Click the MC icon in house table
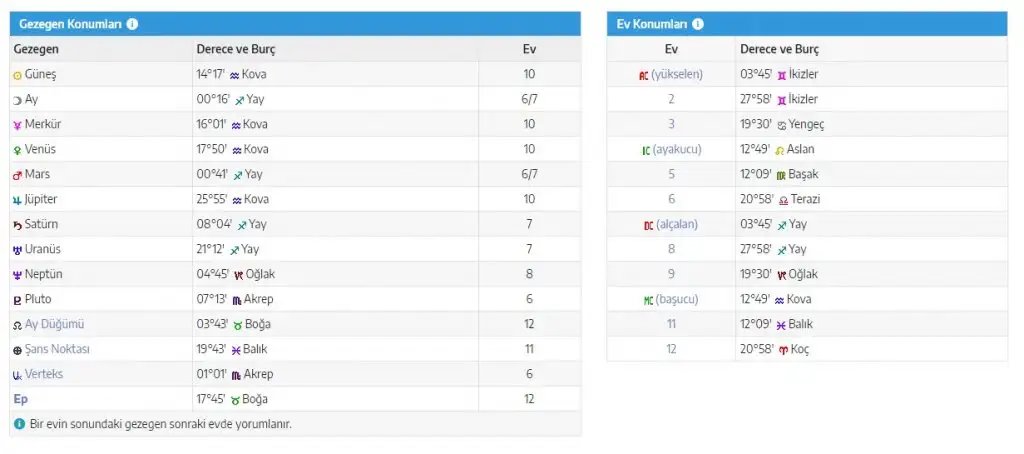The height and width of the screenshot is (454, 1024). point(647,300)
